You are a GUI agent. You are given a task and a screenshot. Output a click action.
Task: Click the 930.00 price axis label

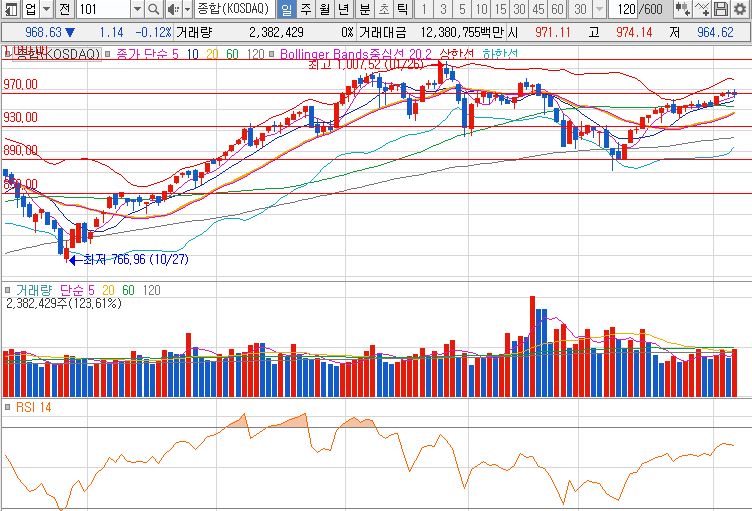coord(20,117)
